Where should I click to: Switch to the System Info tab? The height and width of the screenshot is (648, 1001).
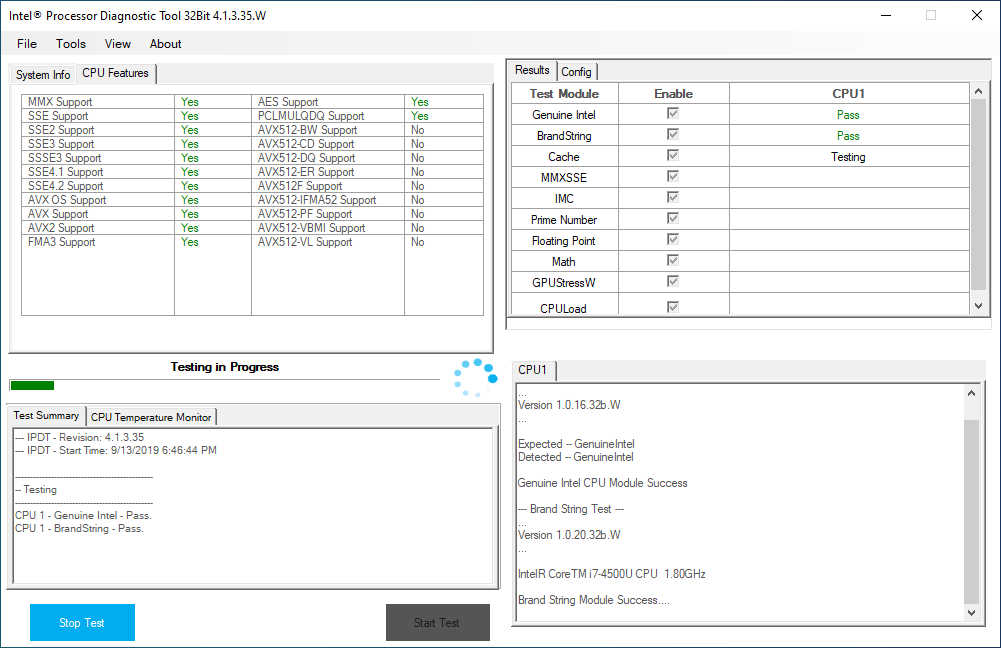[x=43, y=75]
